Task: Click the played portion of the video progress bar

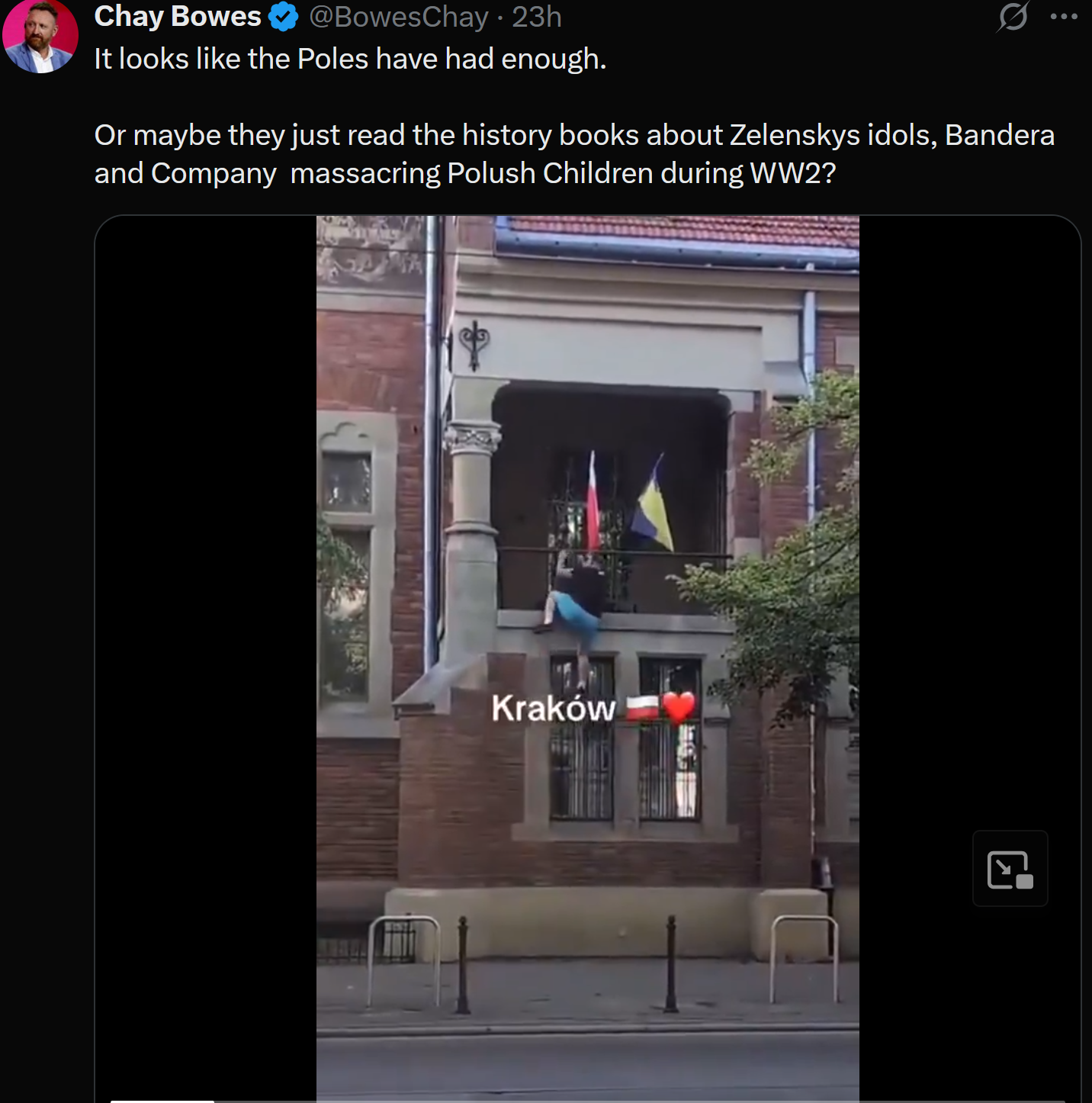Action: pos(162,1101)
